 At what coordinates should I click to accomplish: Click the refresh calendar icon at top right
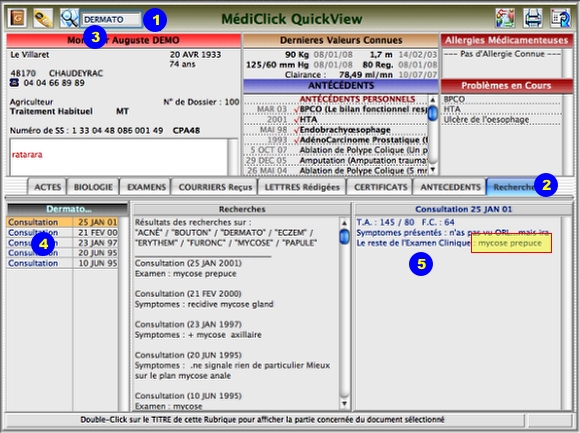click(560, 18)
